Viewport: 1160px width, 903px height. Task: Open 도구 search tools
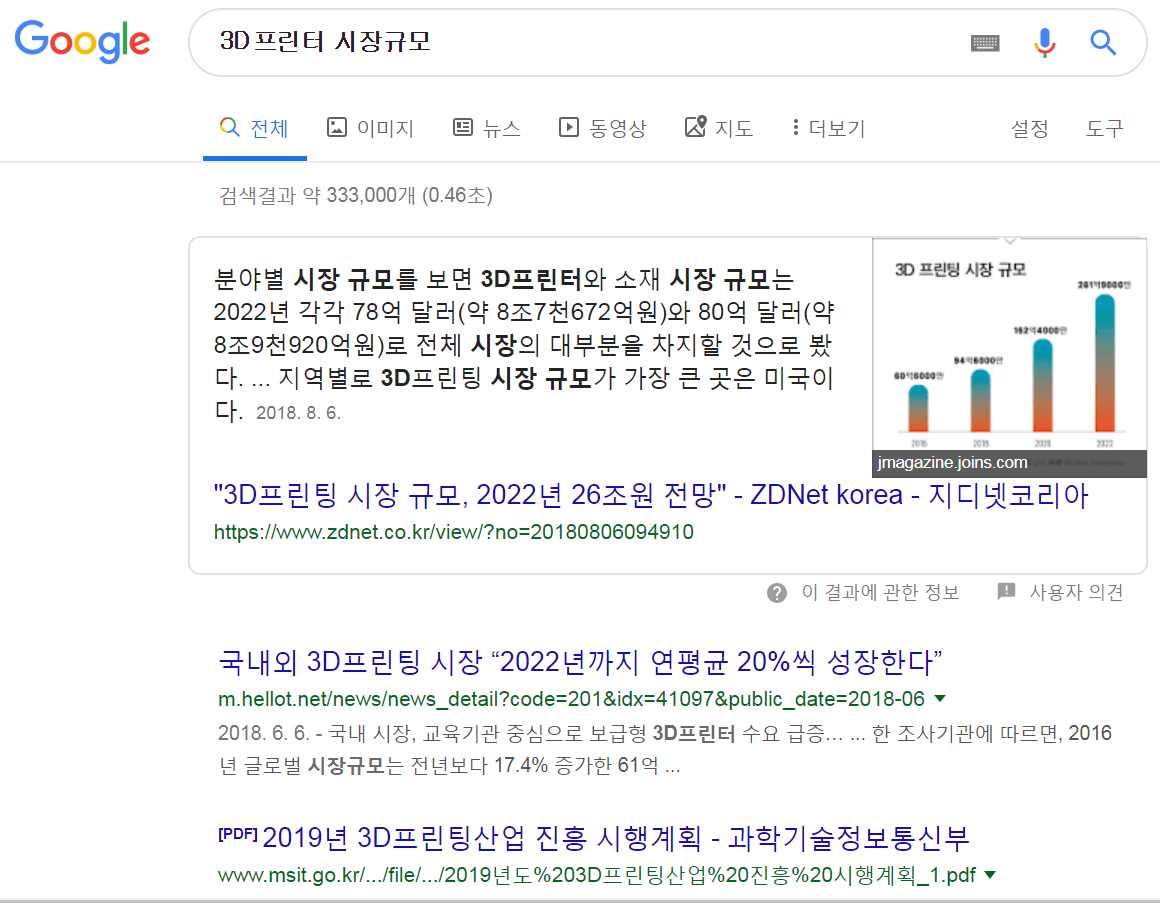(1105, 129)
